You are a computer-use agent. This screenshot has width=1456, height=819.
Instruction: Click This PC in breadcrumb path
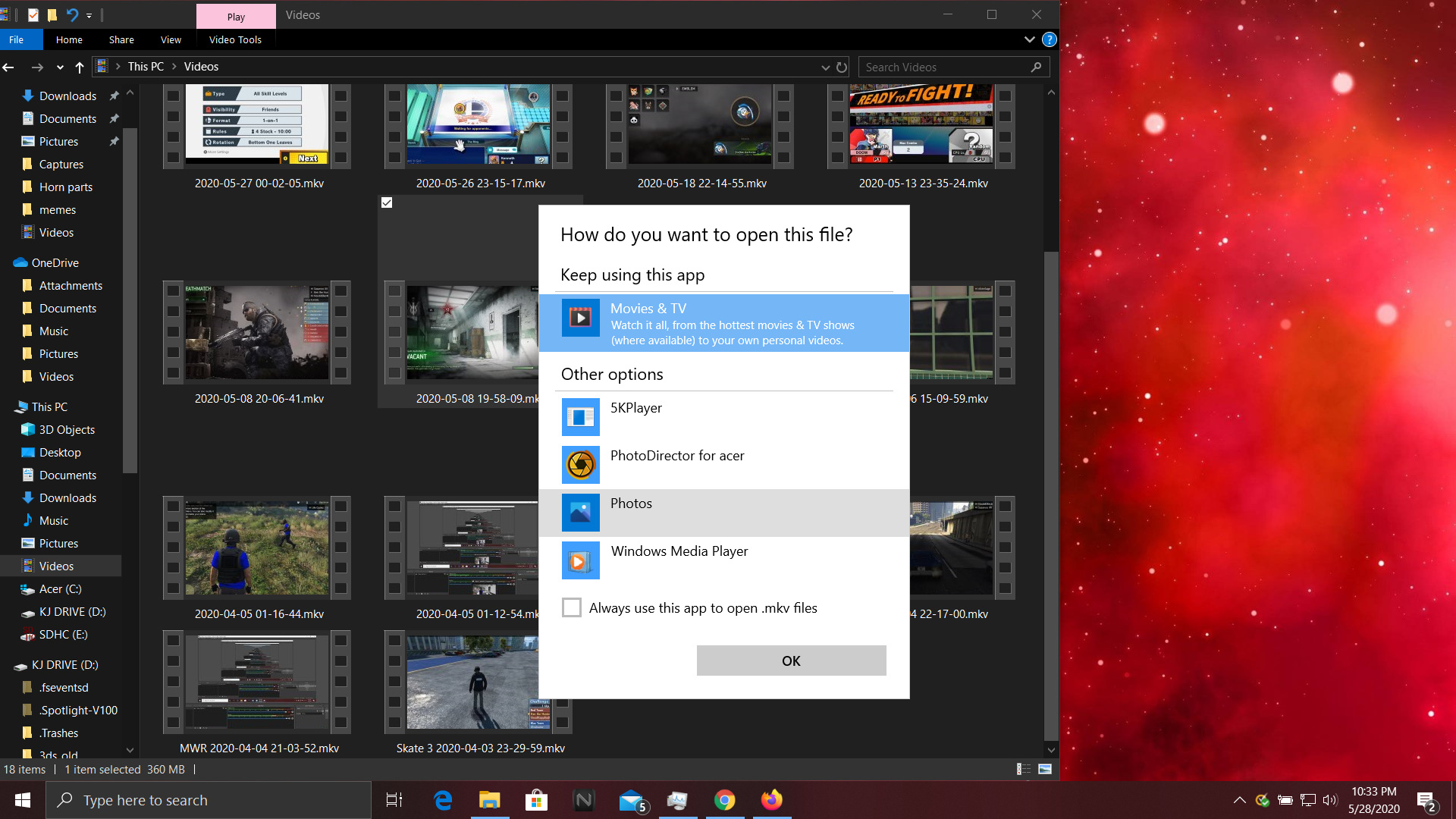point(146,67)
